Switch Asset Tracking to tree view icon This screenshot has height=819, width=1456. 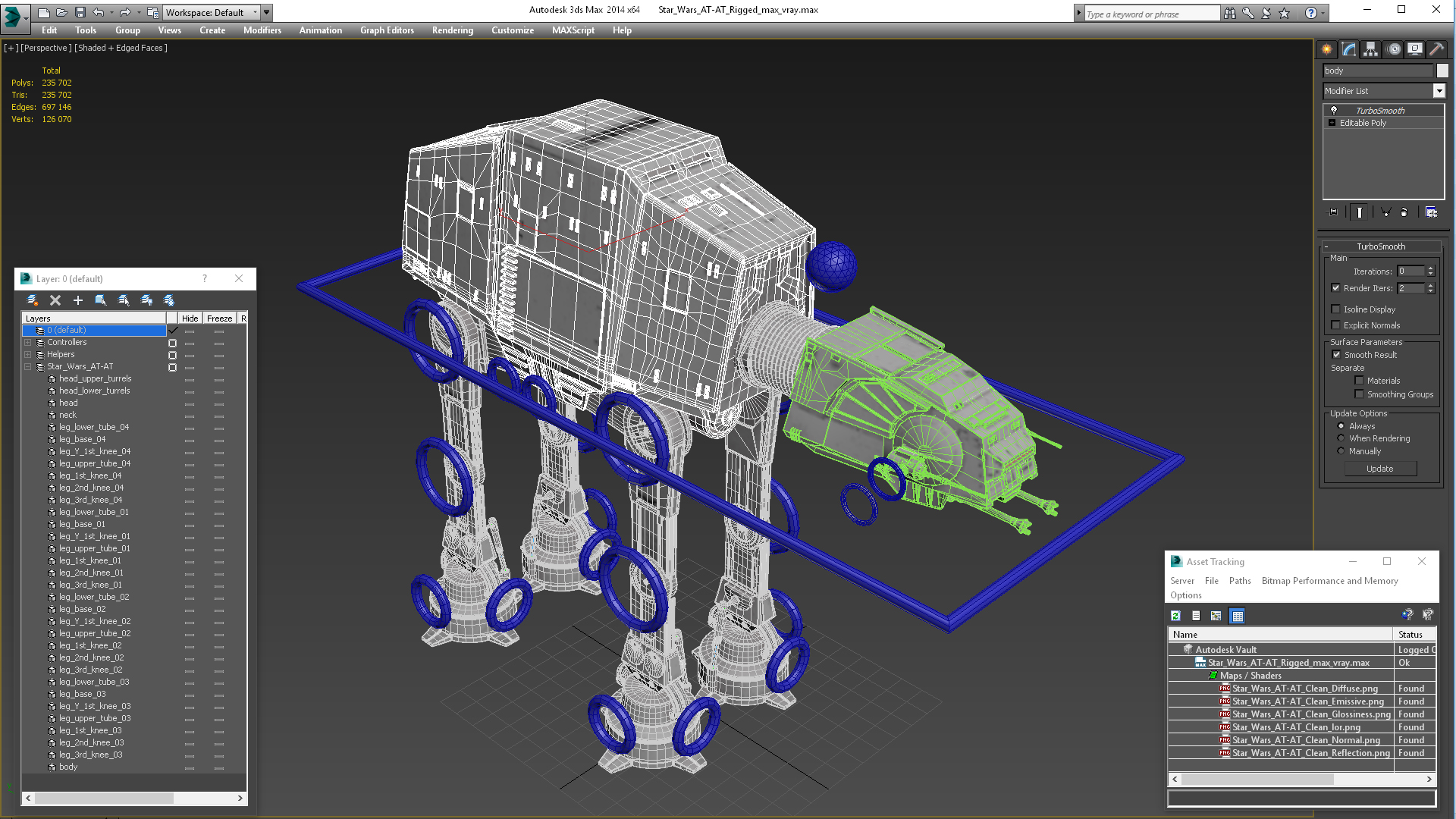[x=1217, y=616]
